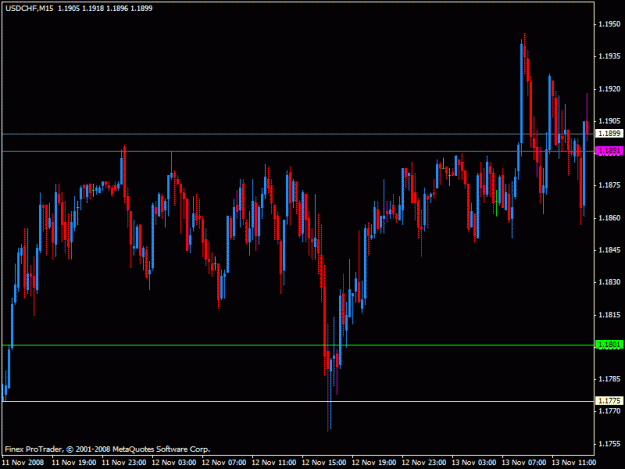This screenshot has height=469, width=625.
Task: Click the 12 Nov 07:00 time label
Action: click(224, 463)
